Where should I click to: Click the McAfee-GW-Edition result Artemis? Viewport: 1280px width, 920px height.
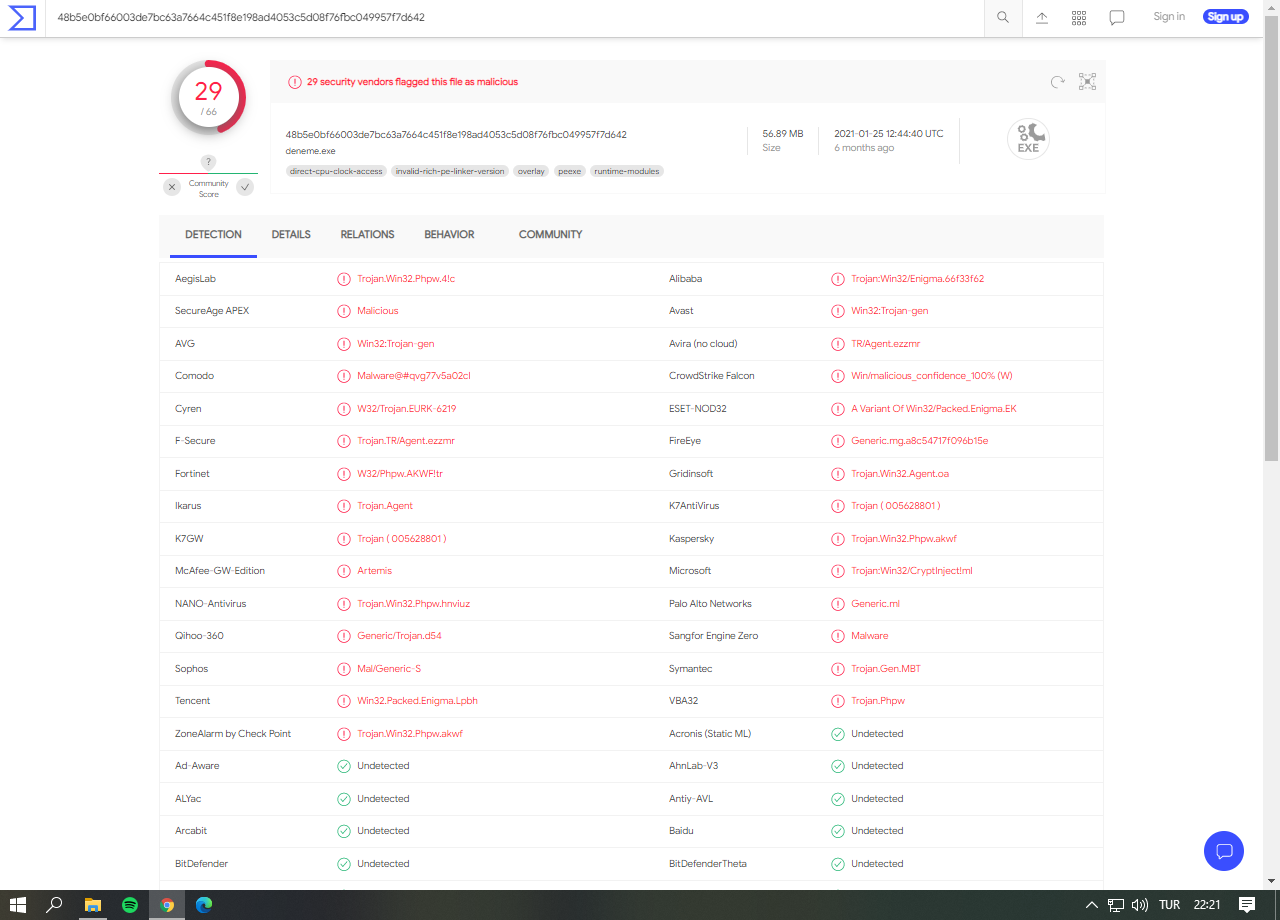374,571
